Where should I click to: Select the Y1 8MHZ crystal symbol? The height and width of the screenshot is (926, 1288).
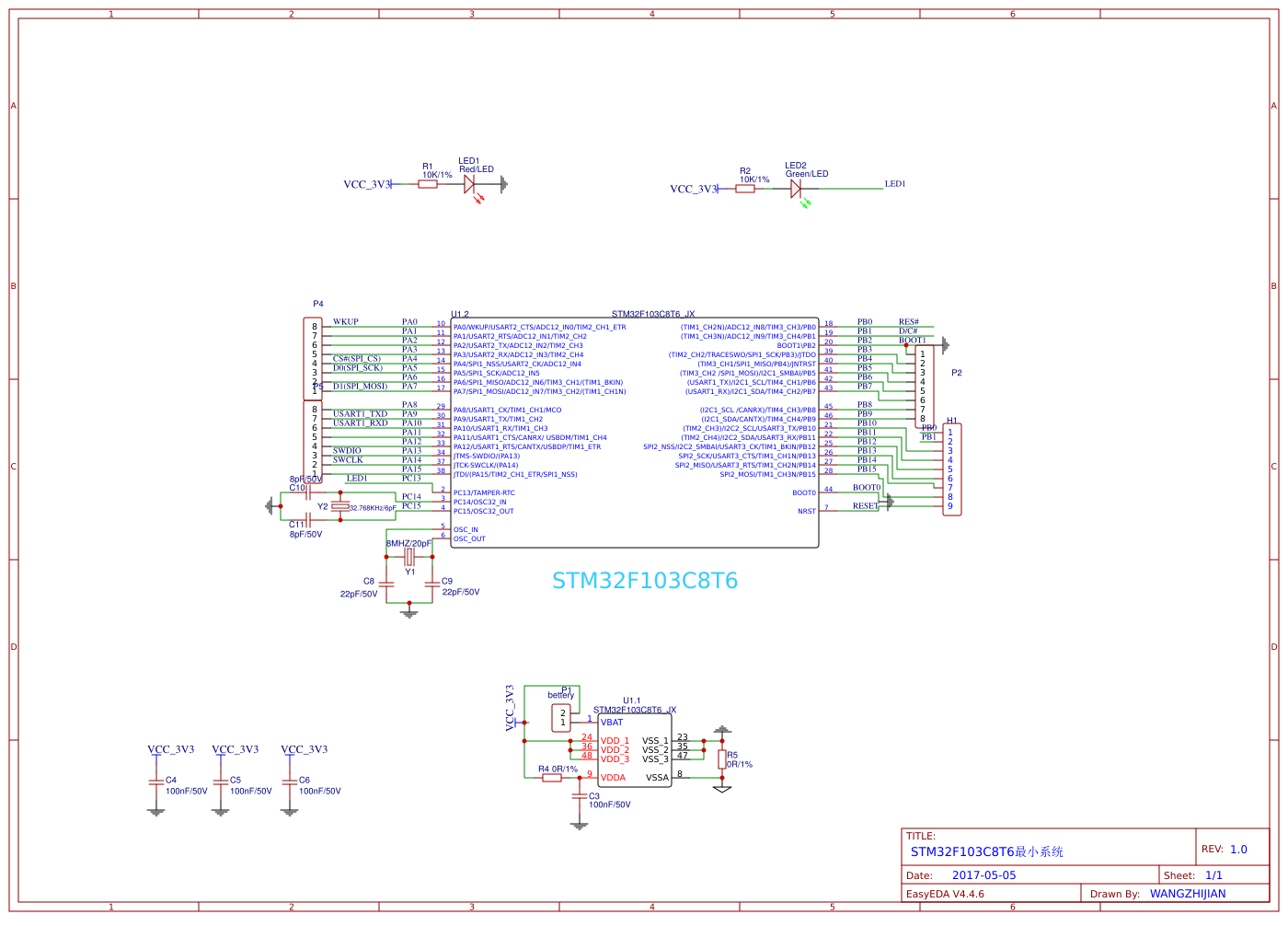[409, 557]
